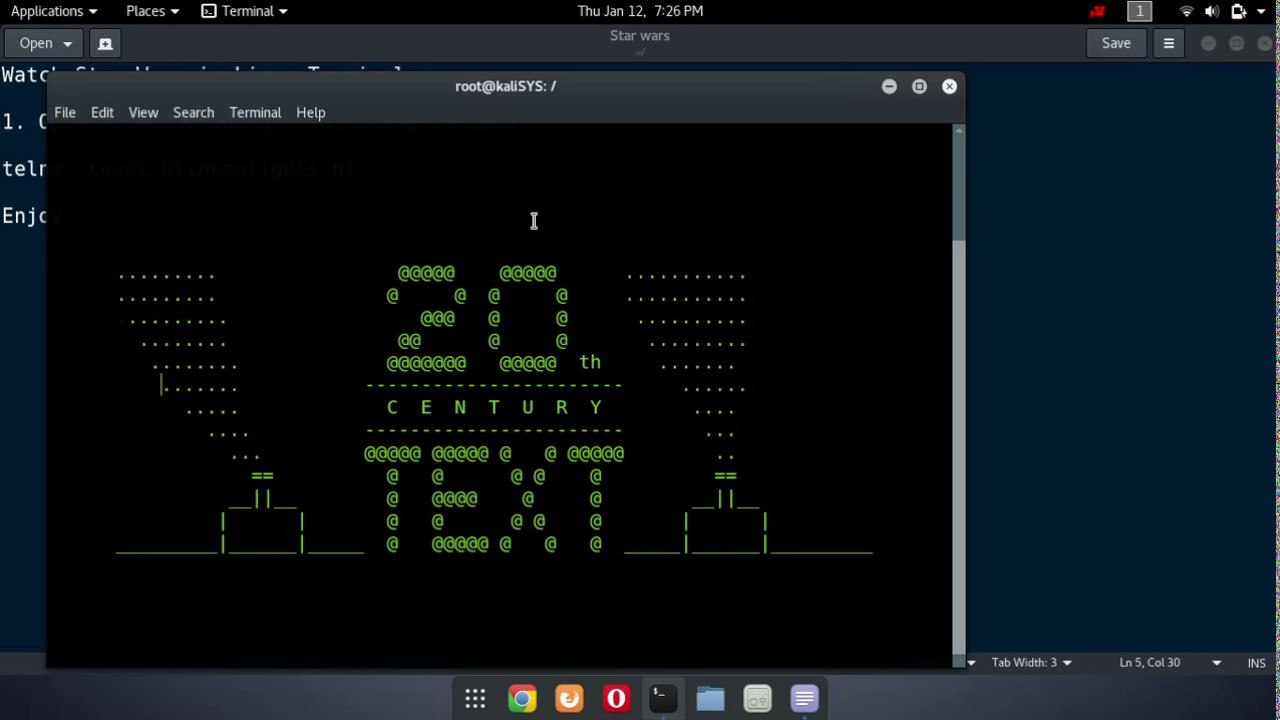The image size is (1280, 720).
Task: Switch to the Terminal dock icon
Action: point(663,698)
